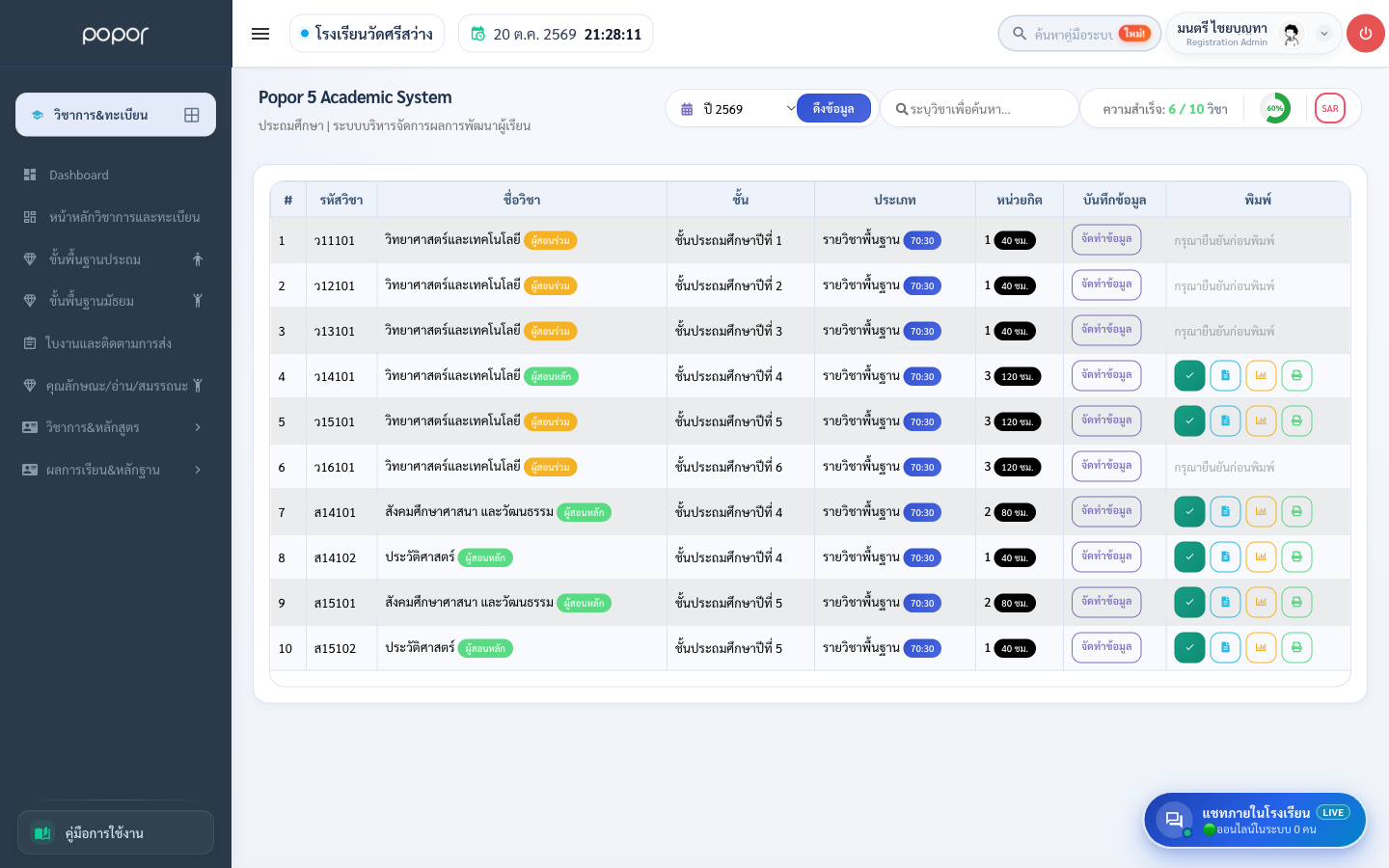Click จัดทำข้อมูล button for ส15102

pos(1106,647)
